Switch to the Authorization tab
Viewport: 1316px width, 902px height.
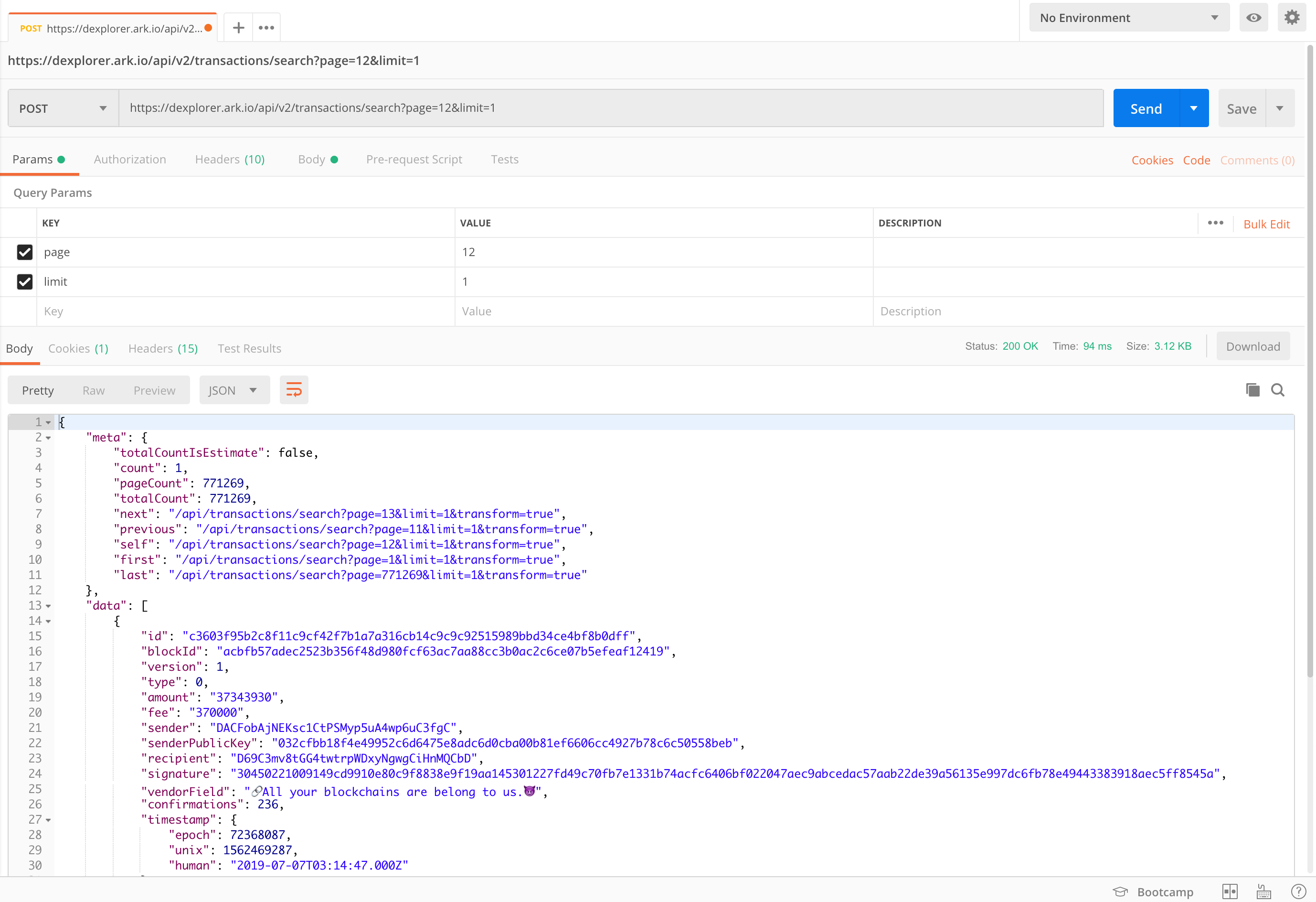pos(130,159)
